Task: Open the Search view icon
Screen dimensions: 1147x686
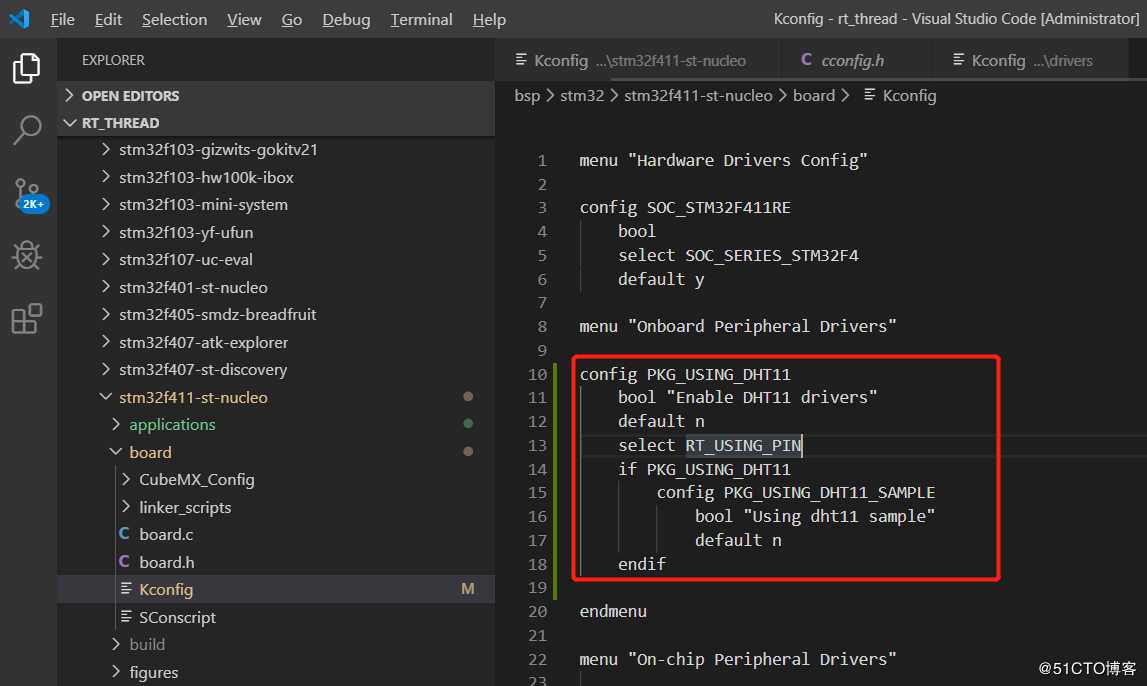Action: 27,129
